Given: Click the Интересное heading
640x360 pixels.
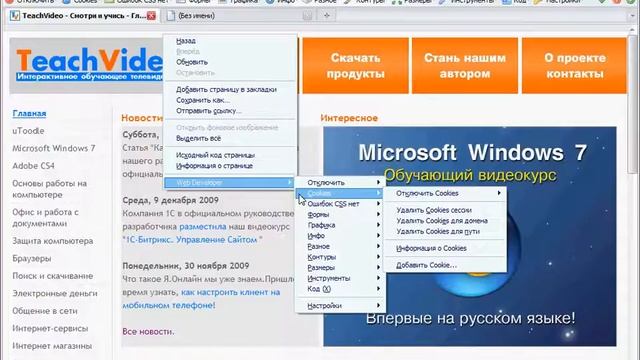Looking at the screenshot, I should pos(349,118).
